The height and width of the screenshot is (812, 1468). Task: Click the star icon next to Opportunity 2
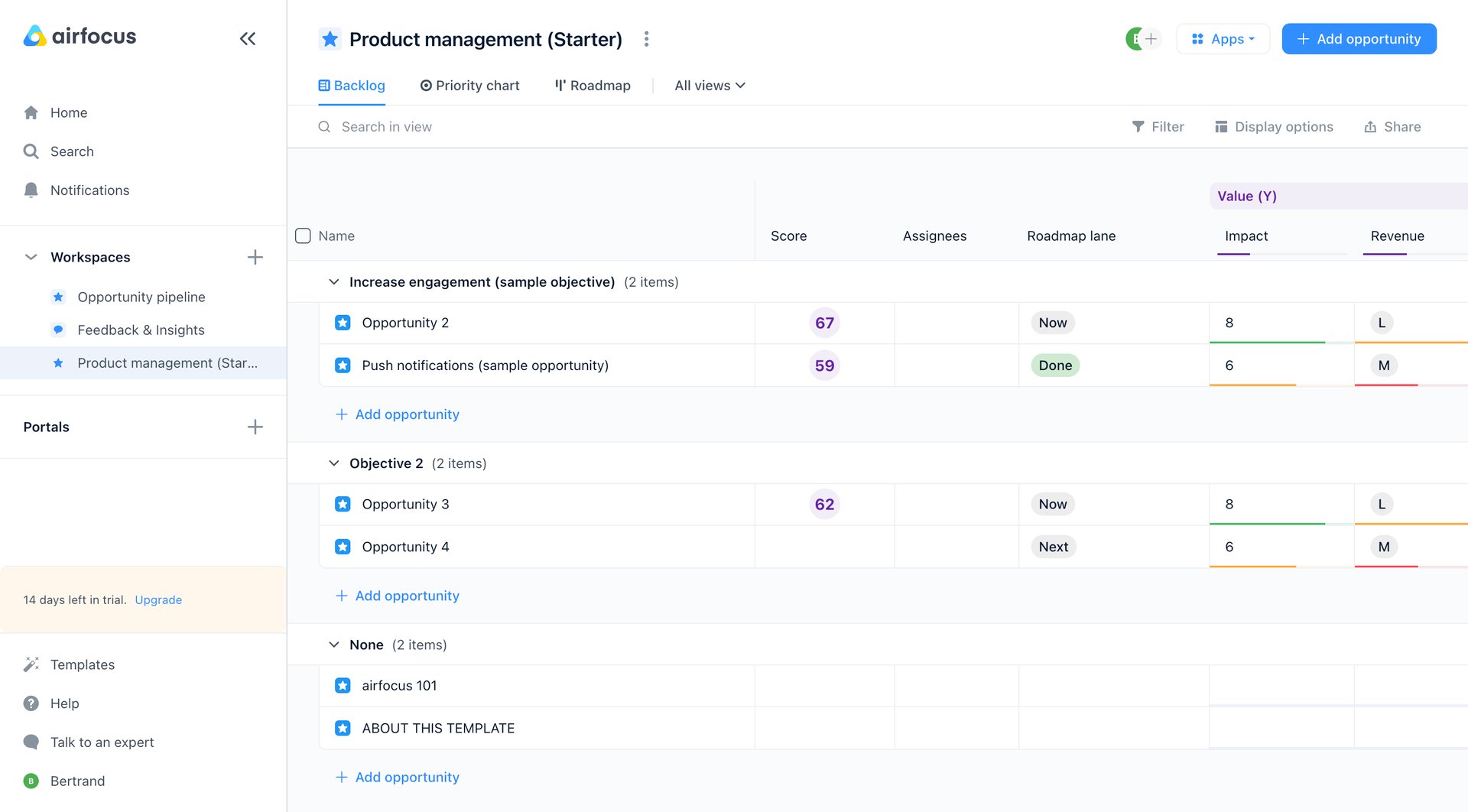[342, 322]
